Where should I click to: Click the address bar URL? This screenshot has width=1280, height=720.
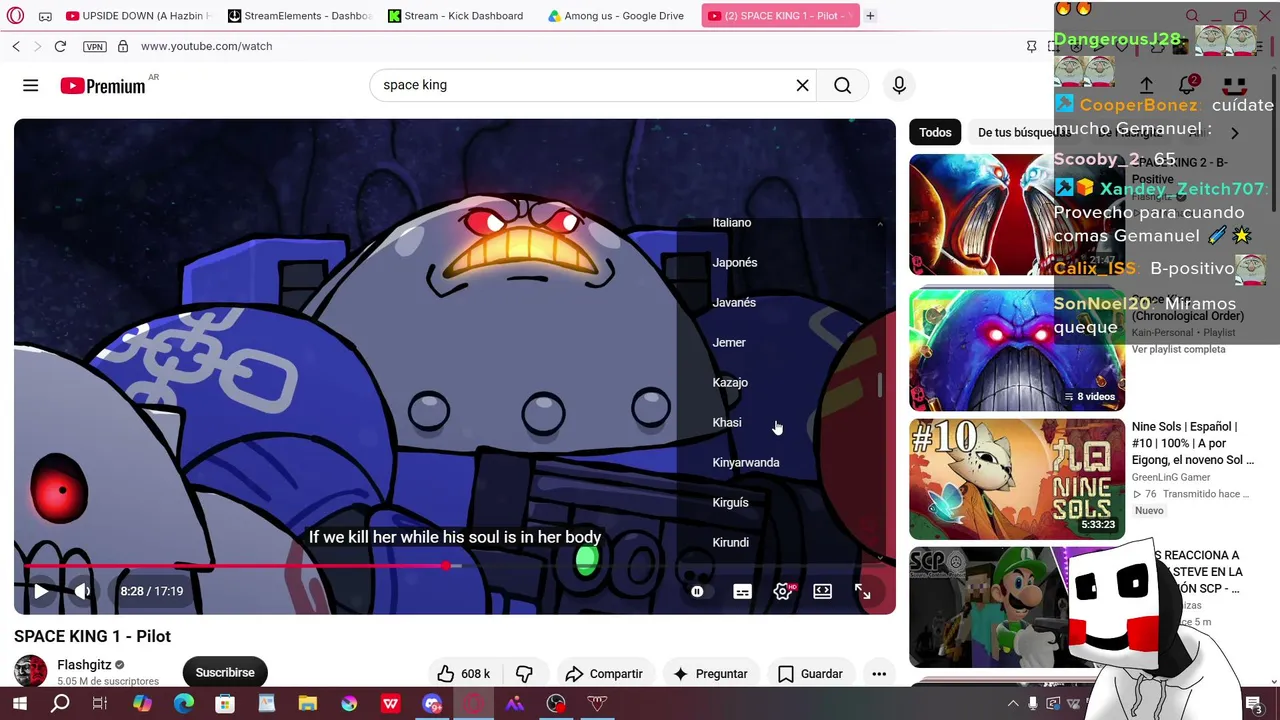[x=206, y=46]
